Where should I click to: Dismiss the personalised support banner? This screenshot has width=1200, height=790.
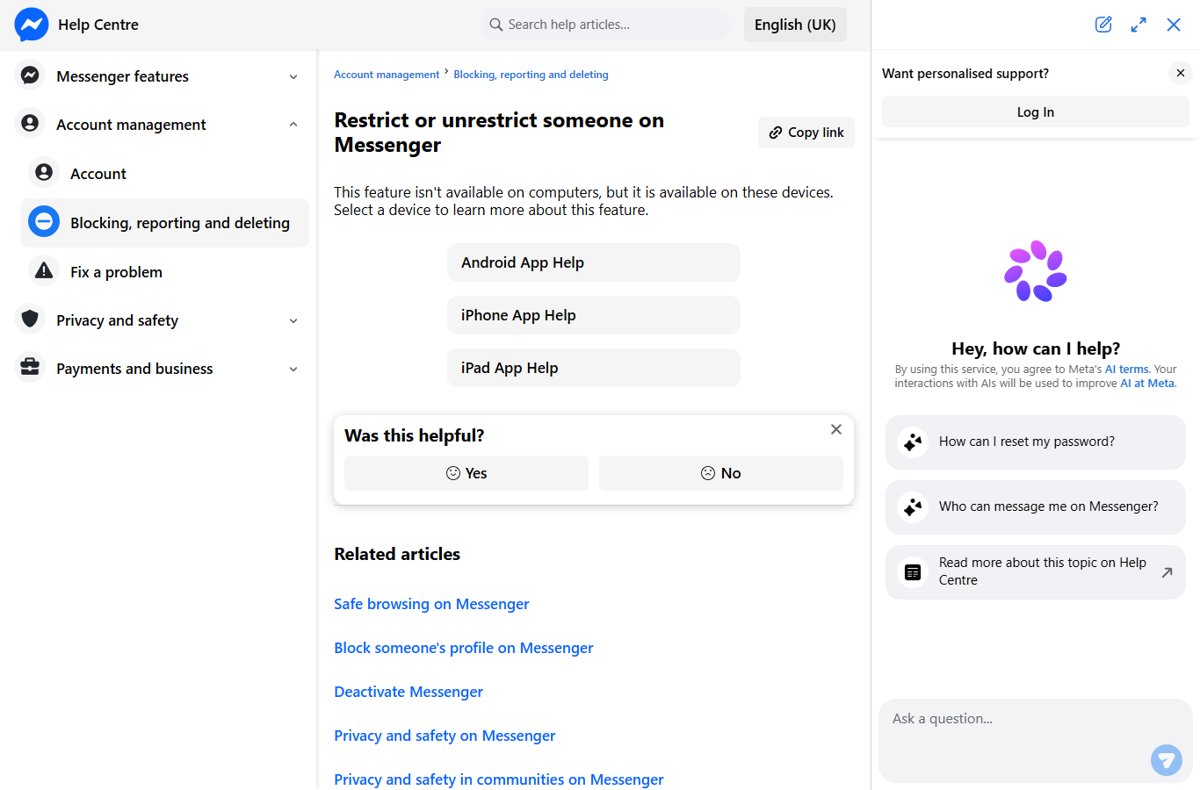1180,73
